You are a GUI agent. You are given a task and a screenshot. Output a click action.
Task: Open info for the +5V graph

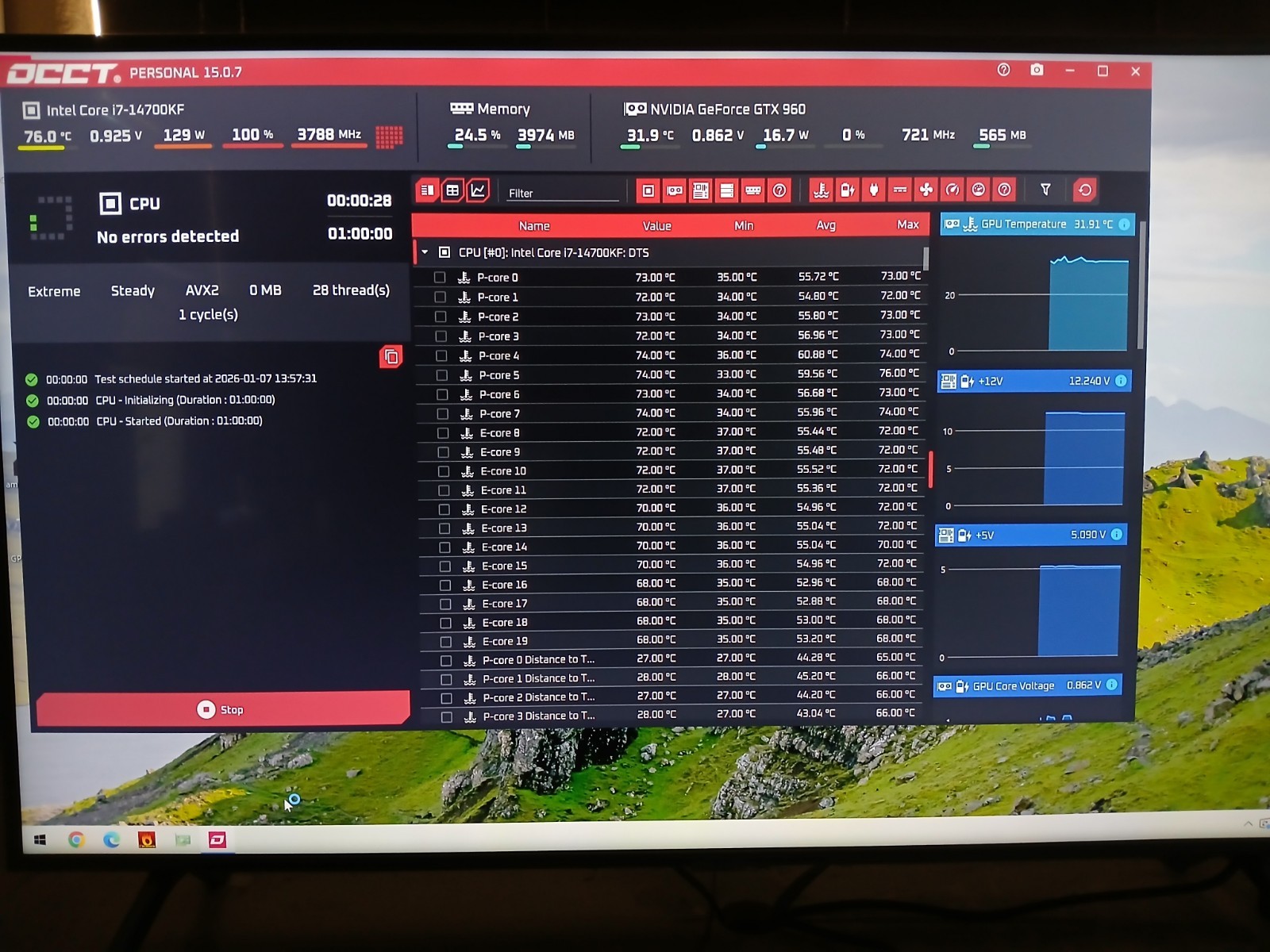pyautogui.click(x=1117, y=535)
